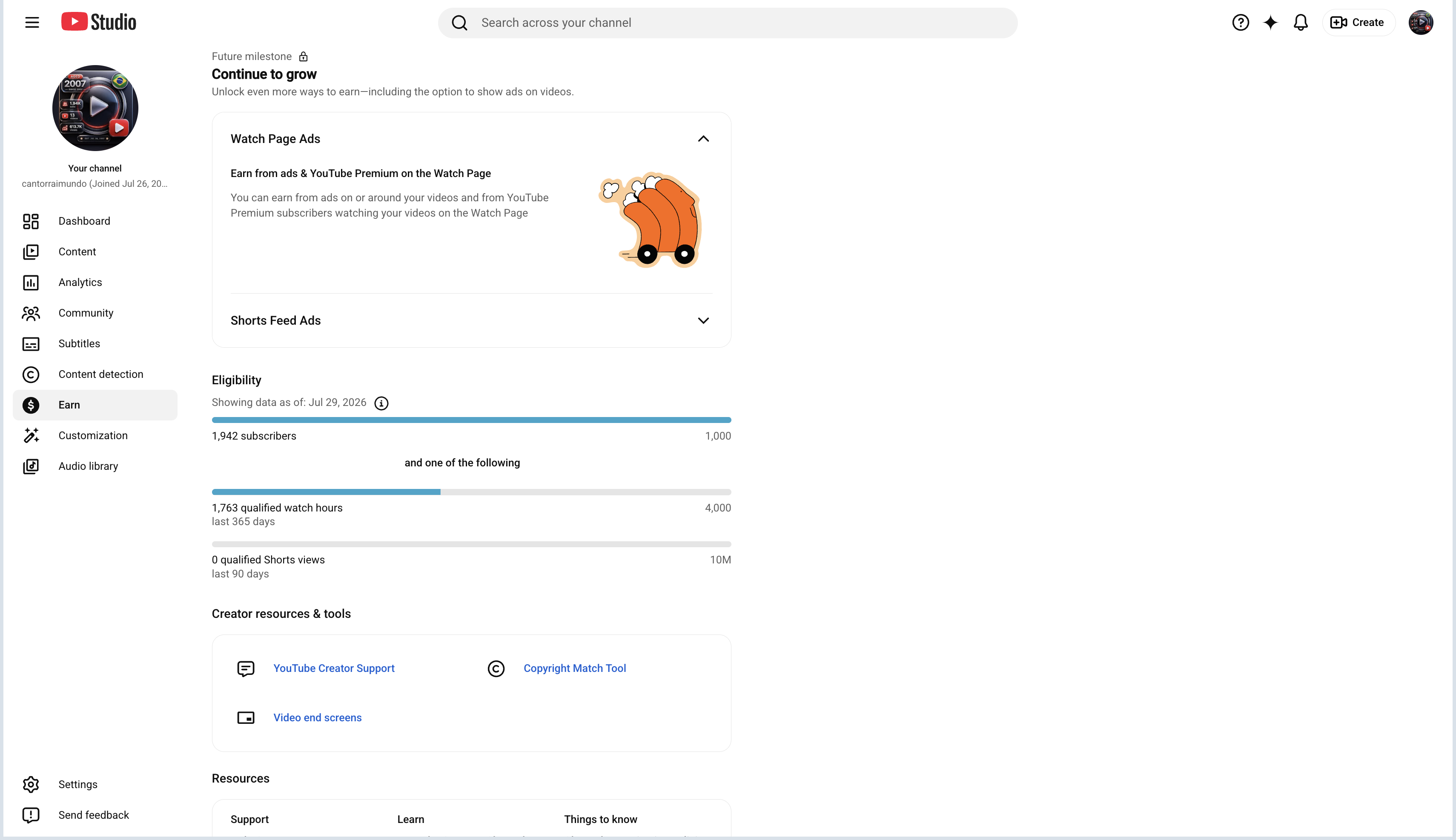The image size is (1456, 840).
Task: Click the YouTube Studio logo
Action: (x=99, y=22)
